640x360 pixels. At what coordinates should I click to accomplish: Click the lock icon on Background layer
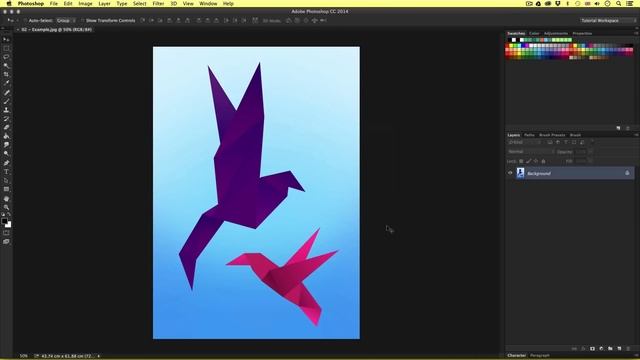coord(627,173)
